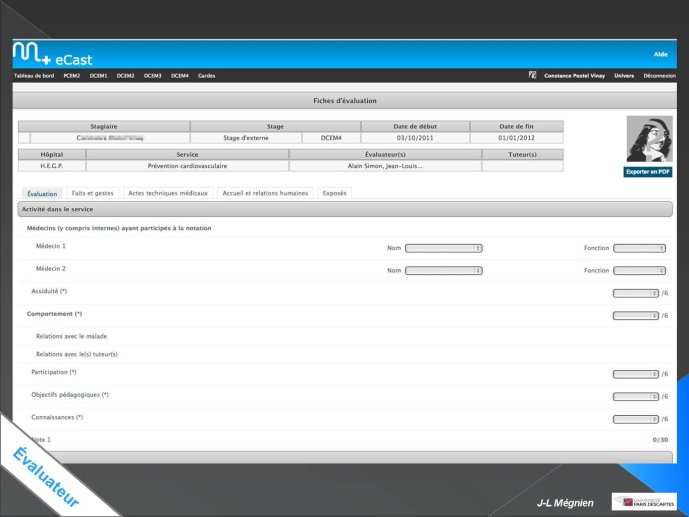This screenshot has height=517, width=689.
Task: Click the stagiaire portrait thumbnail
Action: [x=649, y=139]
